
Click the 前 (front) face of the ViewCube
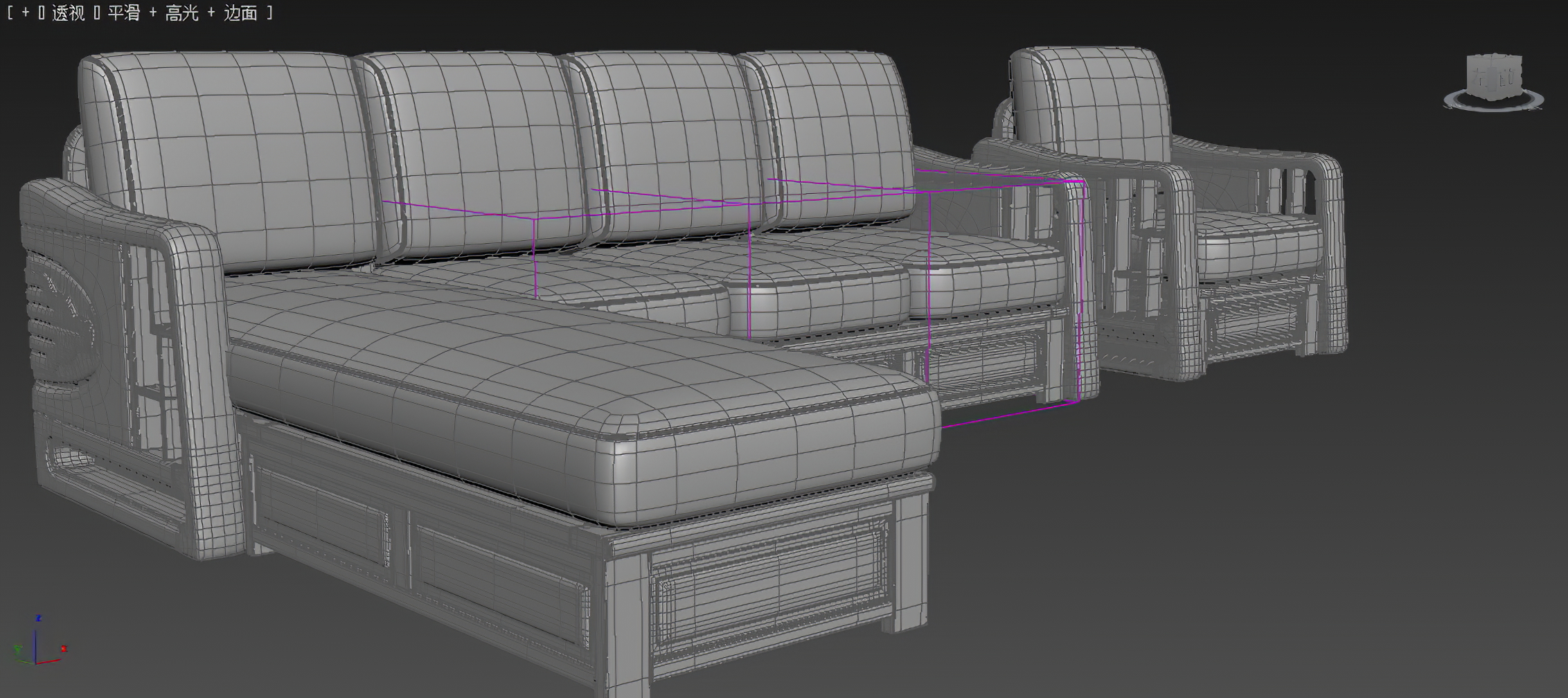click(x=1508, y=78)
